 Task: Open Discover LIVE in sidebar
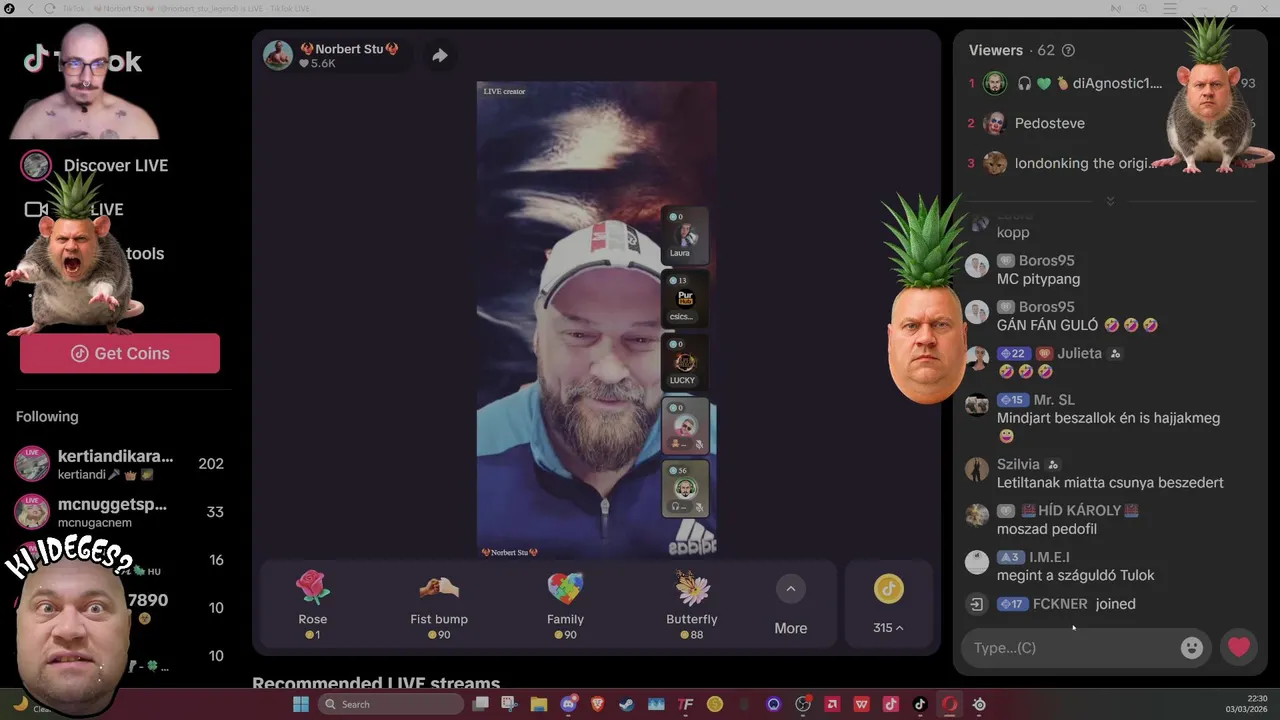click(95, 166)
